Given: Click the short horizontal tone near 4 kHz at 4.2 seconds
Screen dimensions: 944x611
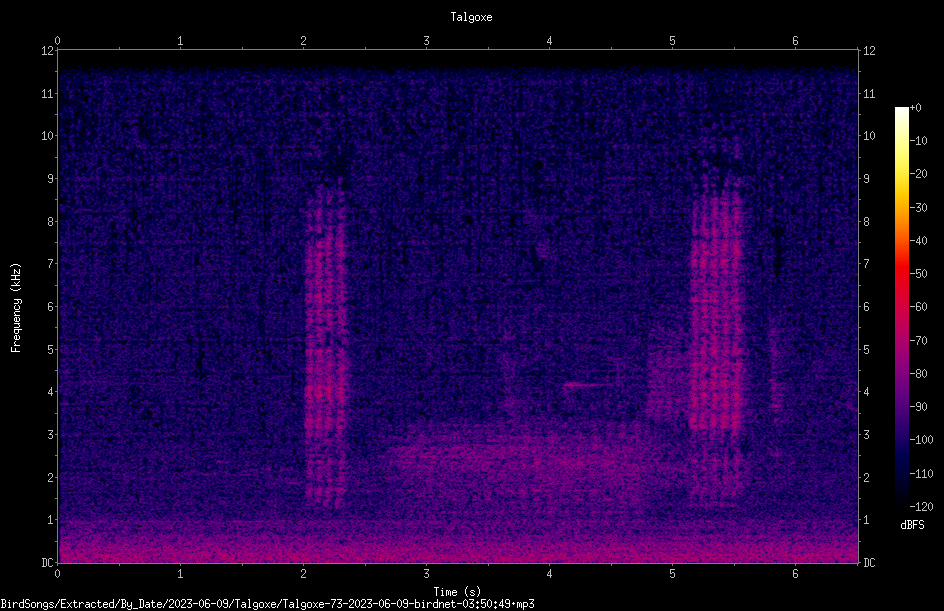Looking at the screenshot, I should [586, 385].
